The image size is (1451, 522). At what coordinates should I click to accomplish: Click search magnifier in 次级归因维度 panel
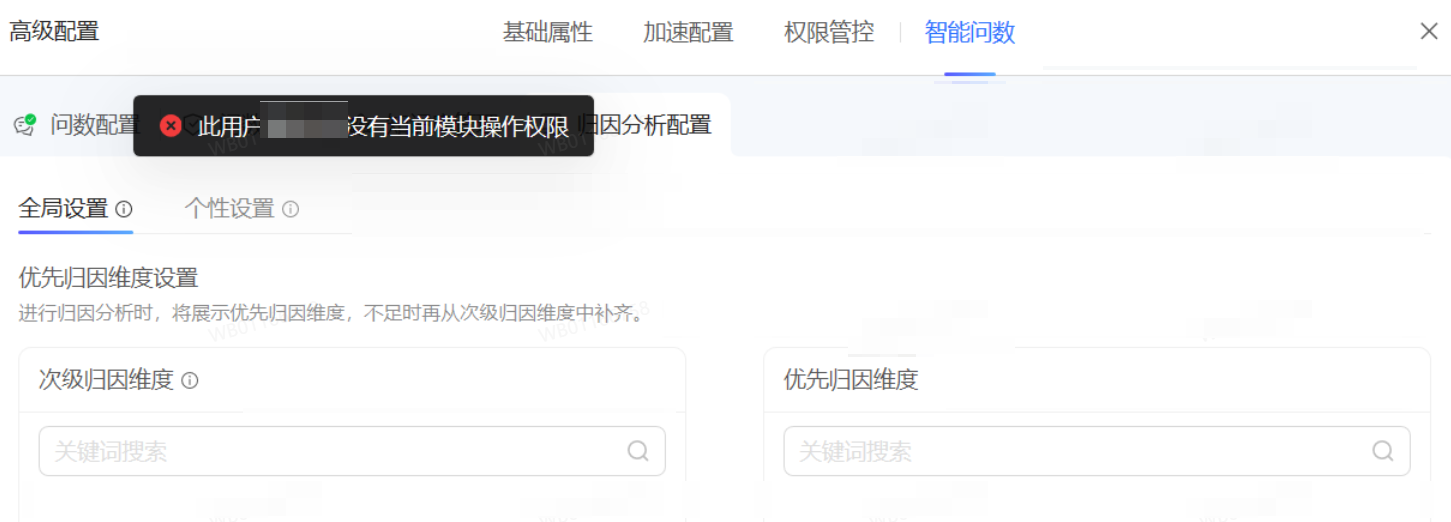click(638, 451)
